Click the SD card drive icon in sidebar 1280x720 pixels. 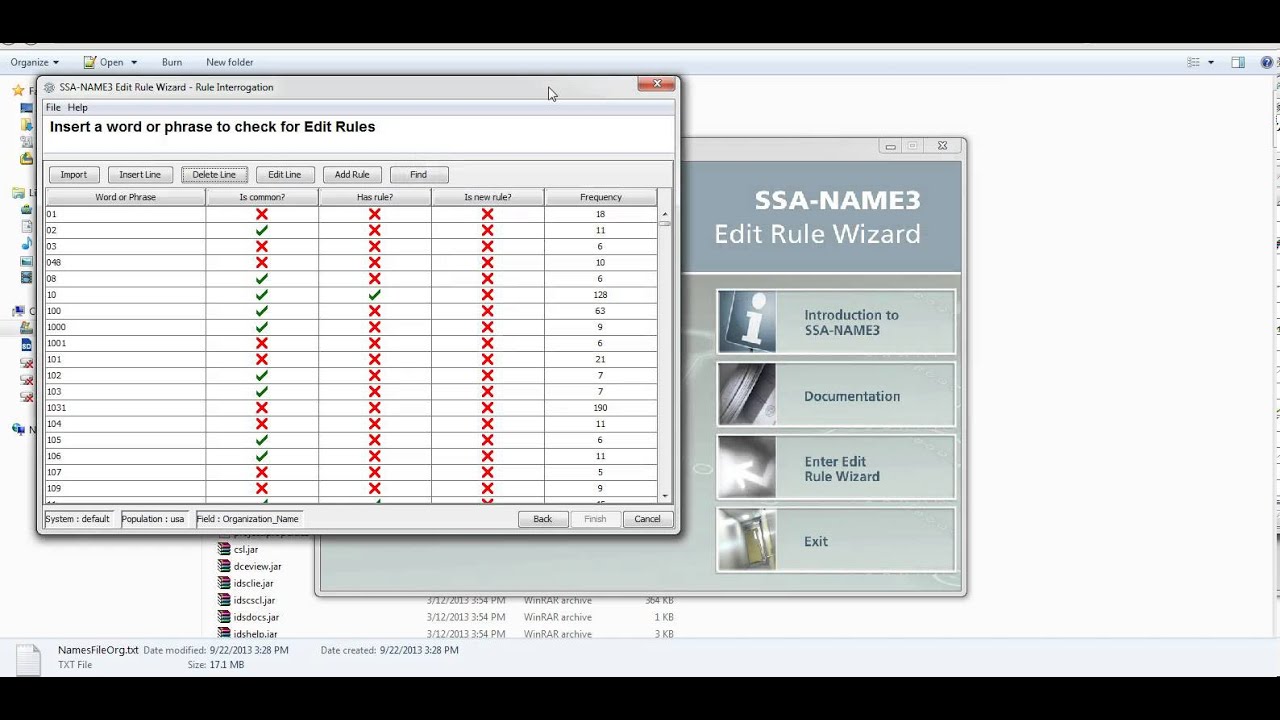pos(27,345)
